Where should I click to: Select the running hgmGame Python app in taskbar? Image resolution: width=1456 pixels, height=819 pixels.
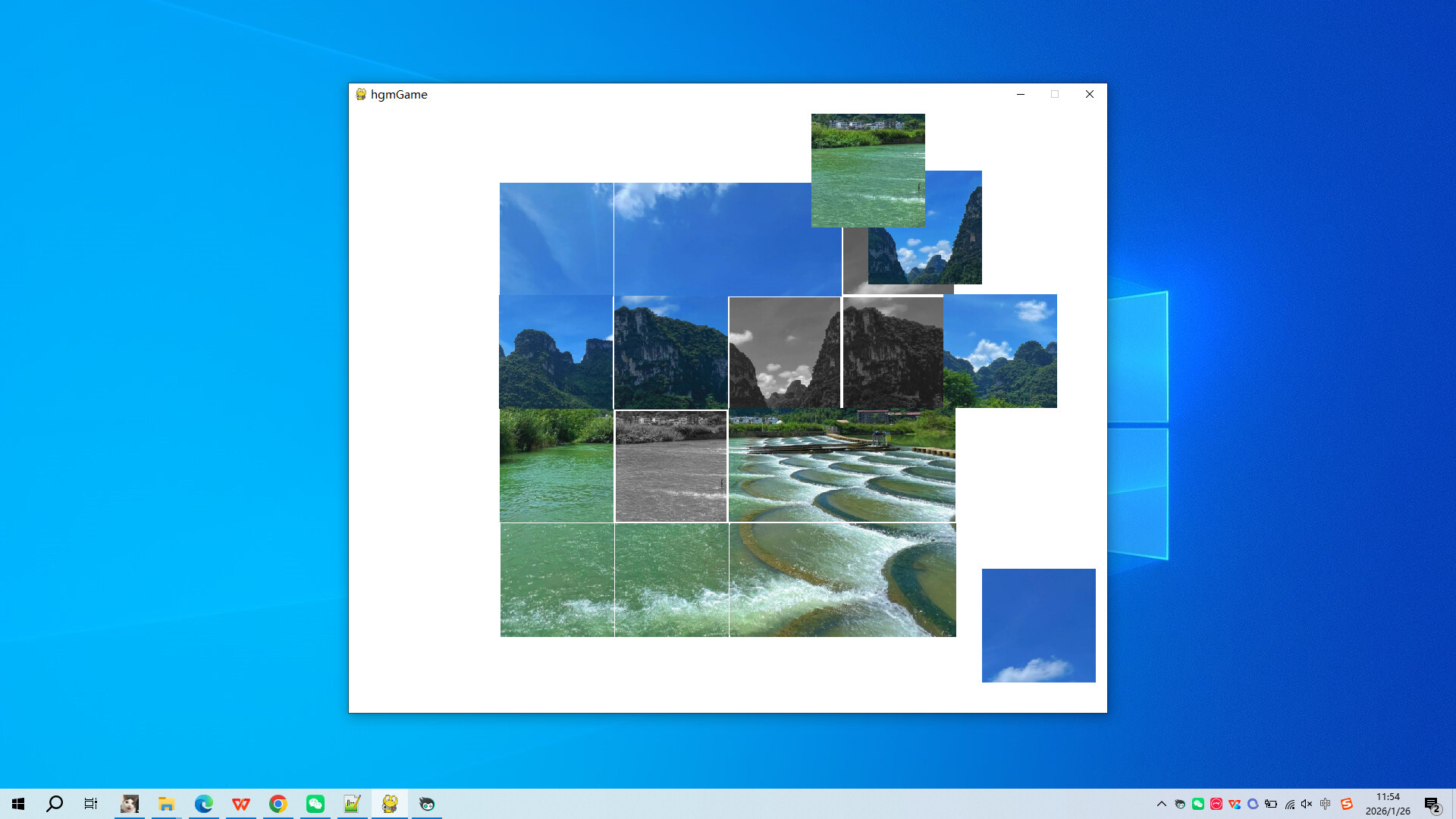[x=389, y=803]
